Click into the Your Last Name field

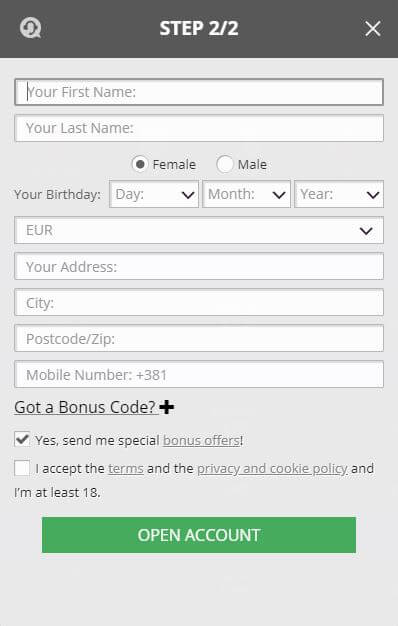tap(199, 128)
